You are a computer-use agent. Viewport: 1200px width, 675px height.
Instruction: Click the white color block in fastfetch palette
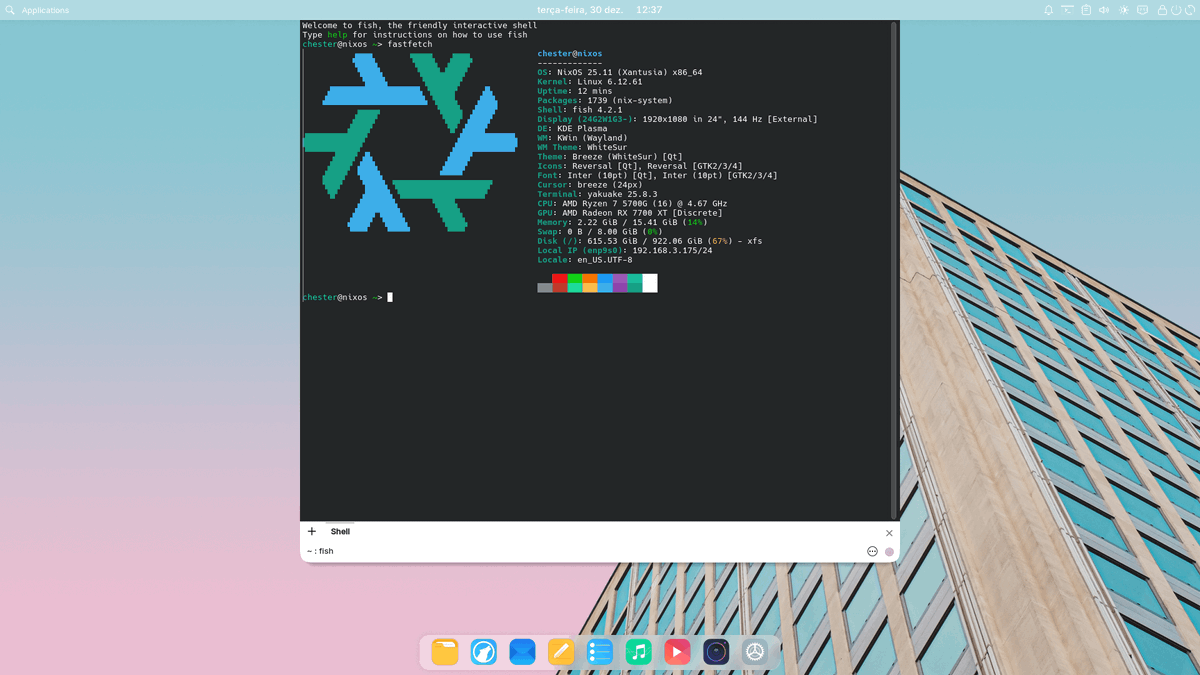(650, 283)
